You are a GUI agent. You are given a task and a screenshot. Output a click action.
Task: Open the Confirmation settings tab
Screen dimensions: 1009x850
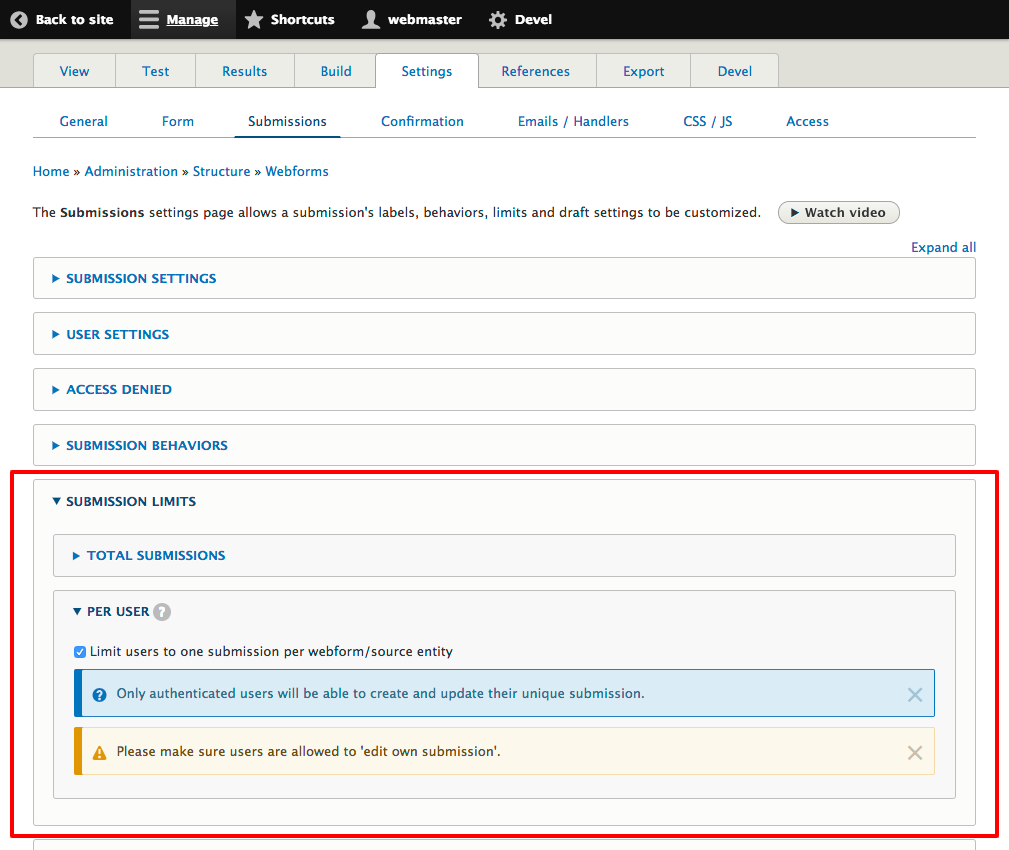[421, 121]
